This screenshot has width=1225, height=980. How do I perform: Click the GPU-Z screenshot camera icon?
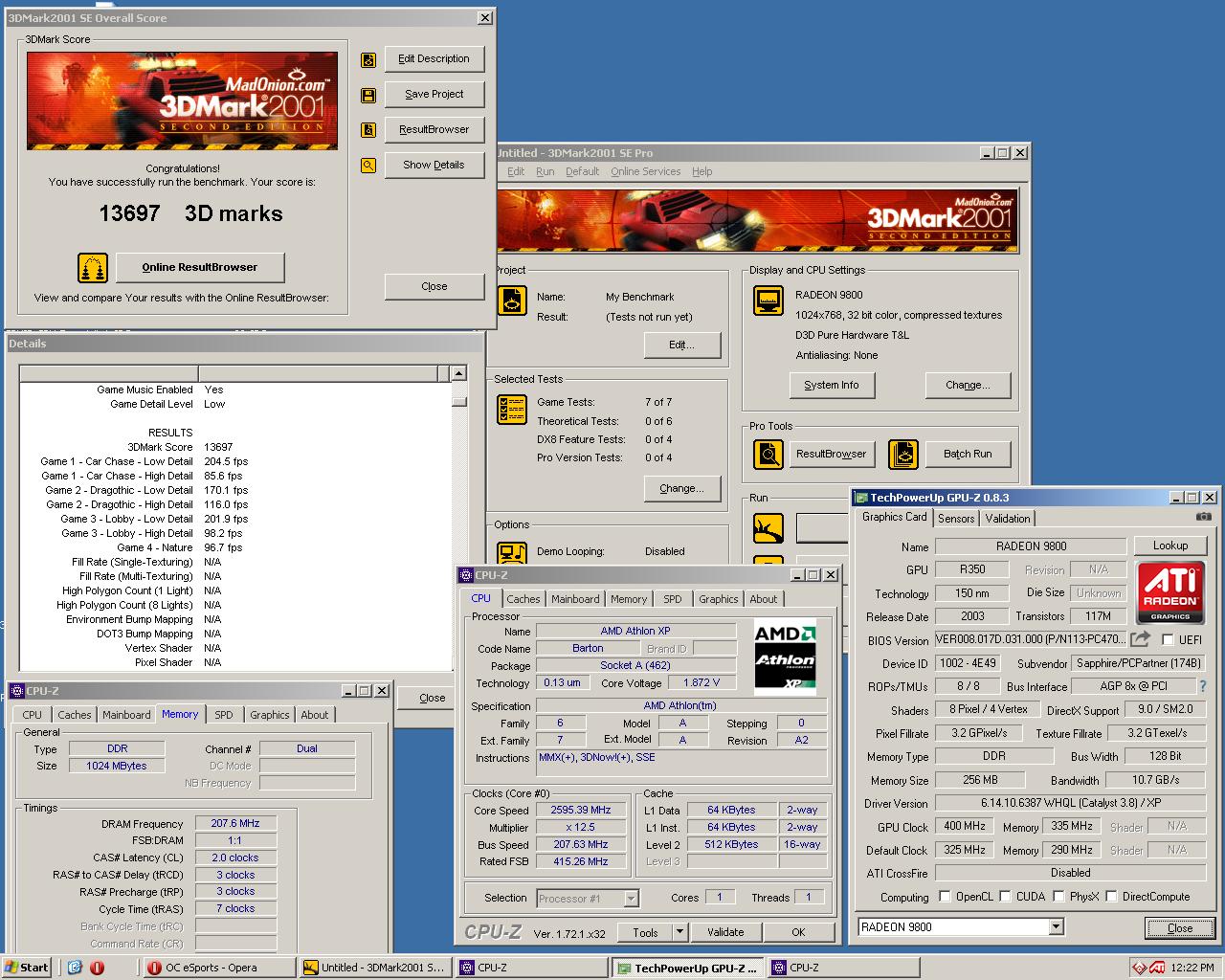(x=1203, y=517)
